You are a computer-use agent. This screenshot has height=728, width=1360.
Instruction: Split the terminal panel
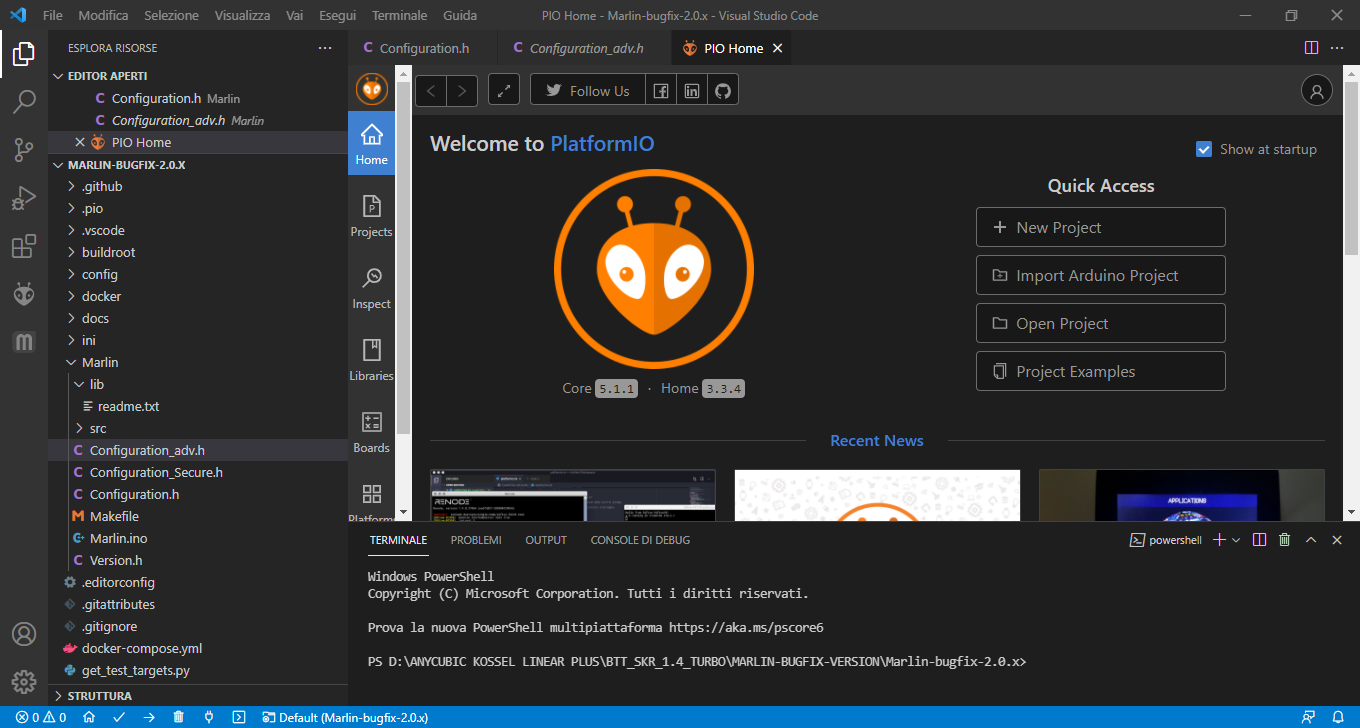[1259, 540]
